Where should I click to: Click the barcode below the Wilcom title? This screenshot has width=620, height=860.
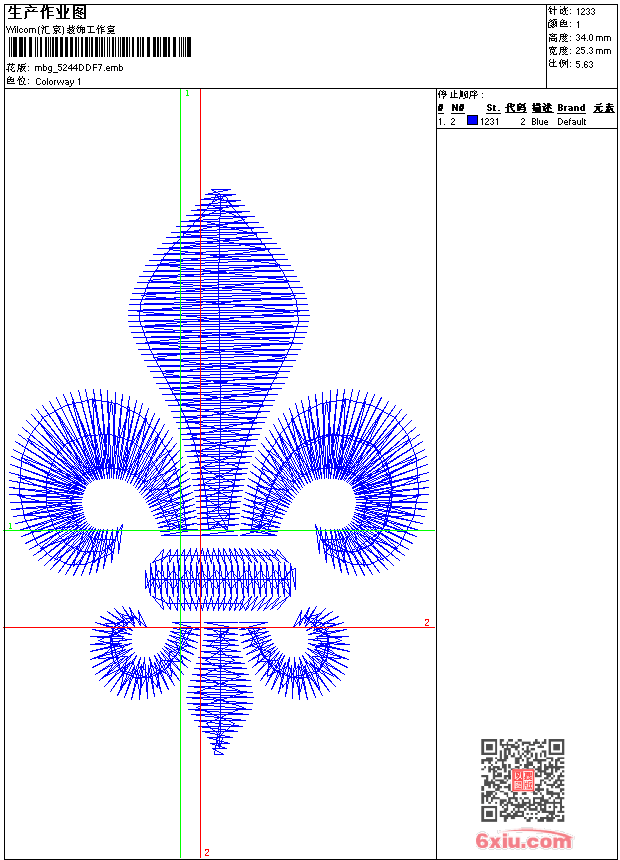click(x=99, y=48)
